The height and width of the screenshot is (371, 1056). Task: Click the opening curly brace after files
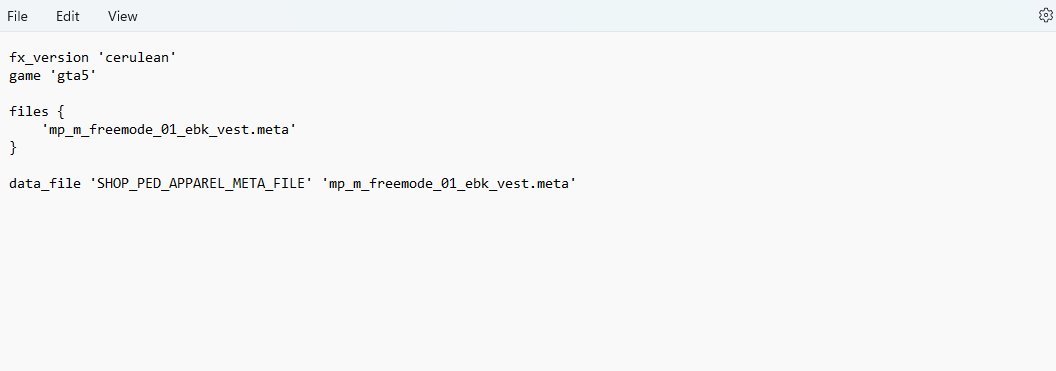(61, 112)
